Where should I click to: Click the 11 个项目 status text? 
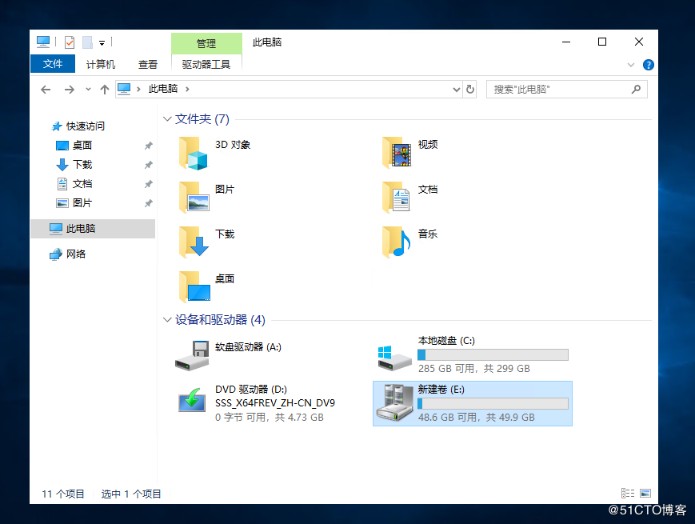63,494
